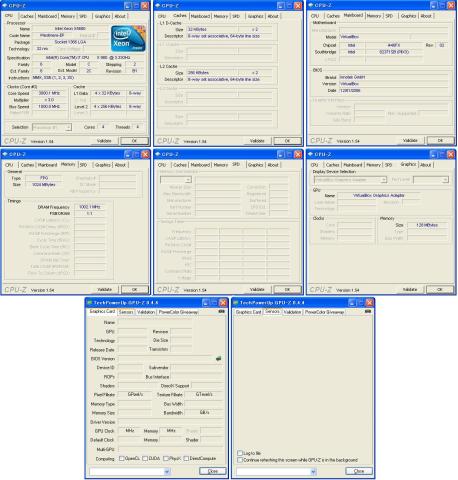Click the Intel Xeon processor logo
Screen dimensions: 458x480
pos(128,38)
